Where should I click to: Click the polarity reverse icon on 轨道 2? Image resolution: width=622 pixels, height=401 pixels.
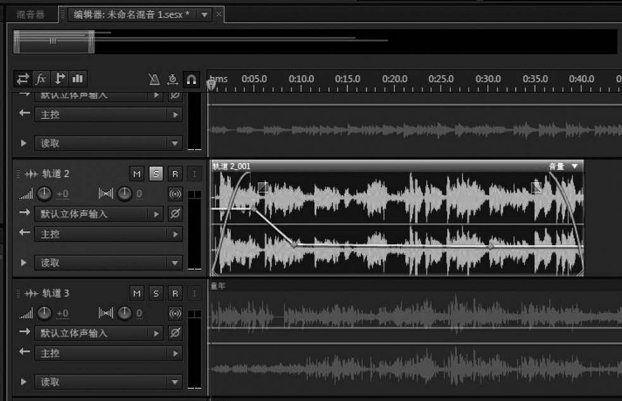point(175,214)
